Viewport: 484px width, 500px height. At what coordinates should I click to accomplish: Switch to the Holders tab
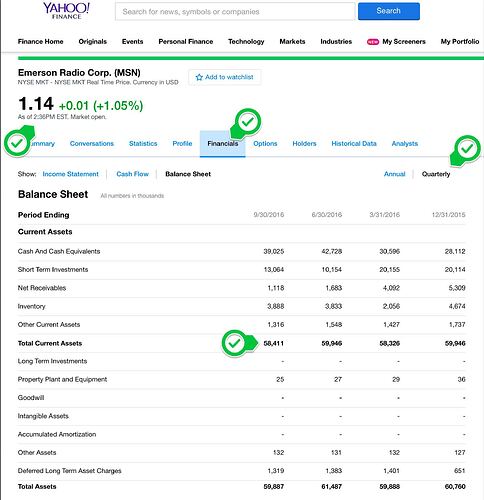tap(304, 144)
